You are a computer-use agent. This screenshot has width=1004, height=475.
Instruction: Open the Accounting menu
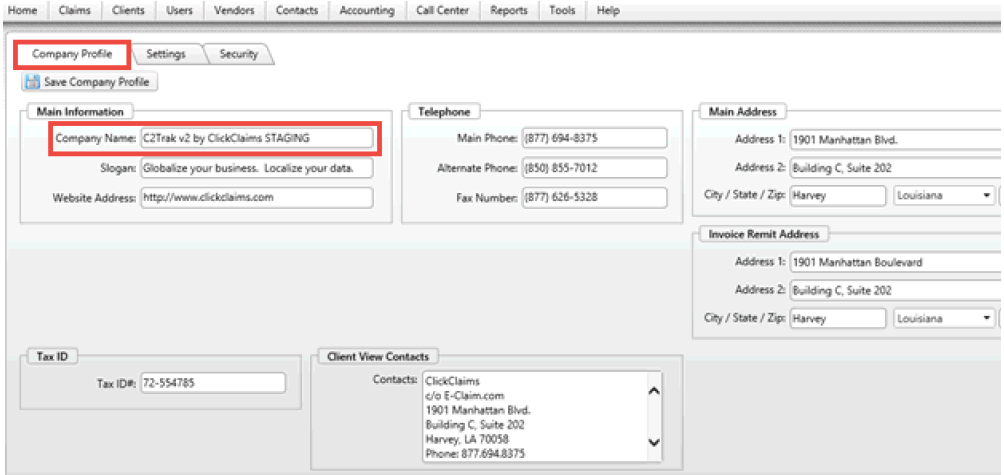pyautogui.click(x=367, y=10)
